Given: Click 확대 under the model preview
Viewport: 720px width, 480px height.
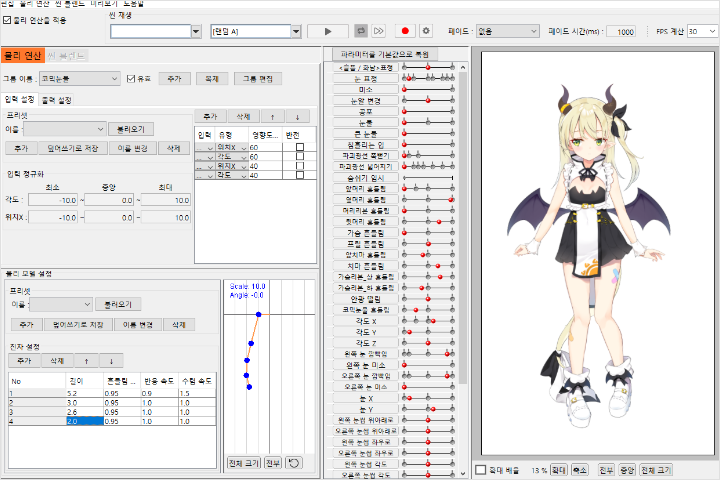Looking at the screenshot, I should pos(558,470).
